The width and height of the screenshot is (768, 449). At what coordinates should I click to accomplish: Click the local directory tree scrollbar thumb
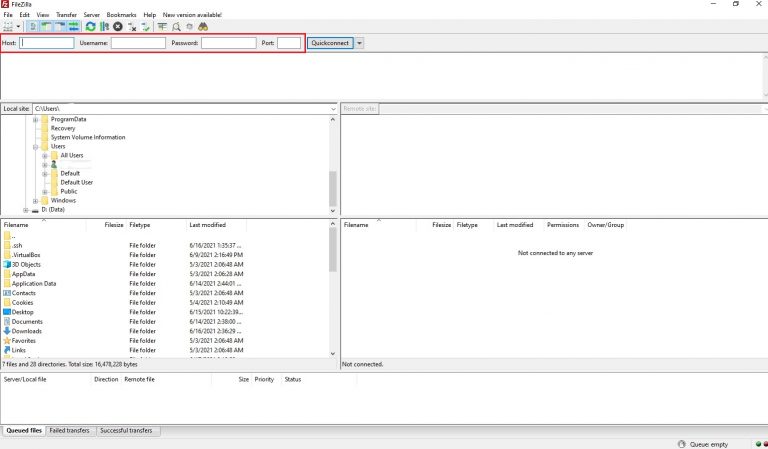pos(333,189)
